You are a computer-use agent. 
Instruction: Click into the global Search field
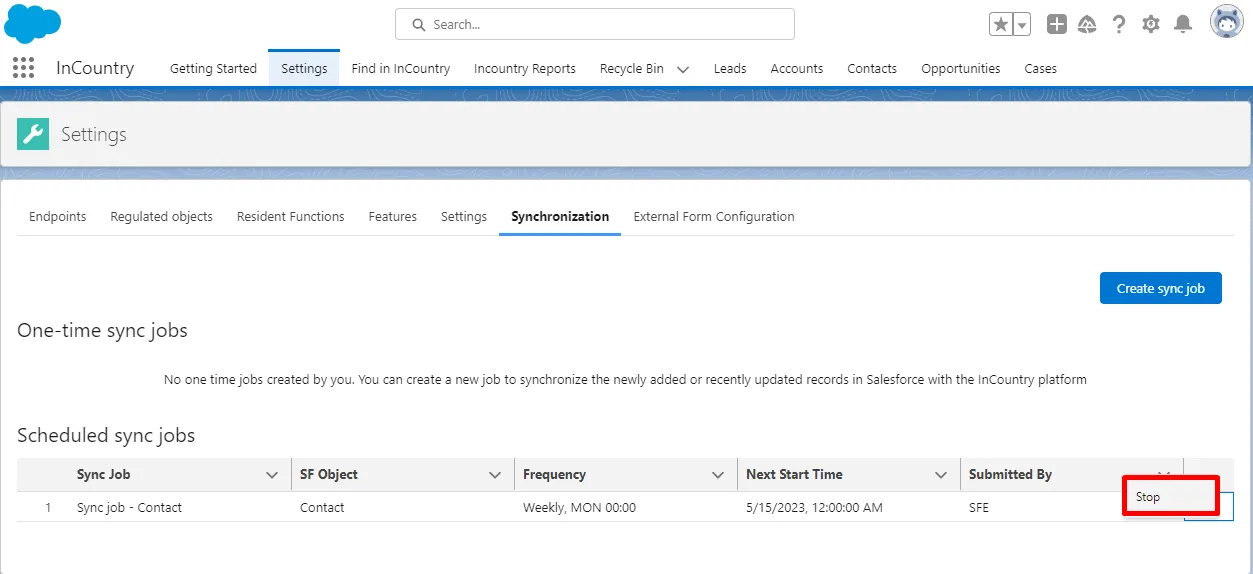click(x=595, y=24)
